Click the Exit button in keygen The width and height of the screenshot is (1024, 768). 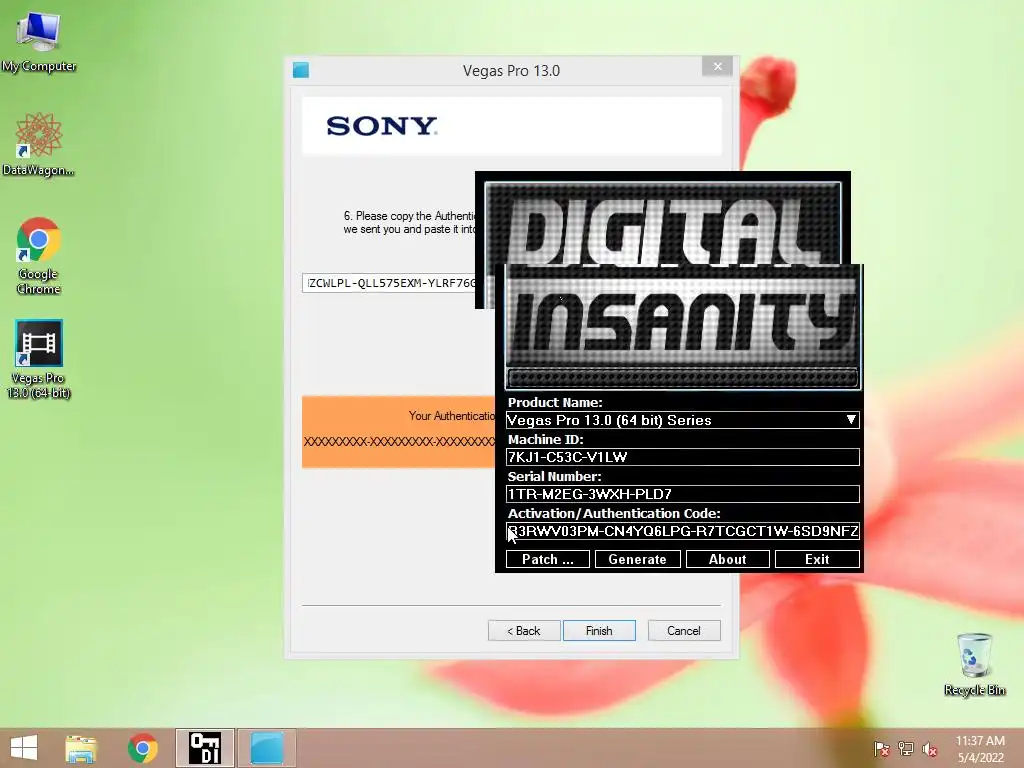817,559
